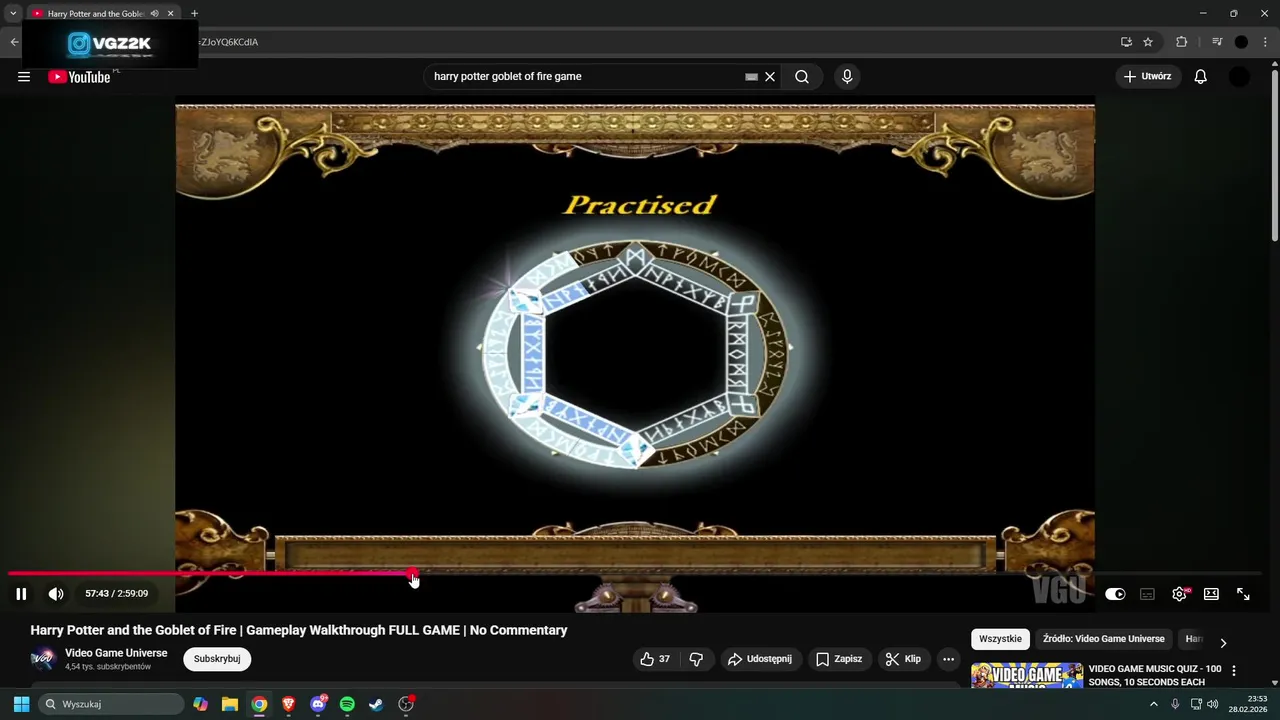This screenshot has height=720, width=1280.
Task: Open the Chrome profile avatar
Action: coord(1241,42)
